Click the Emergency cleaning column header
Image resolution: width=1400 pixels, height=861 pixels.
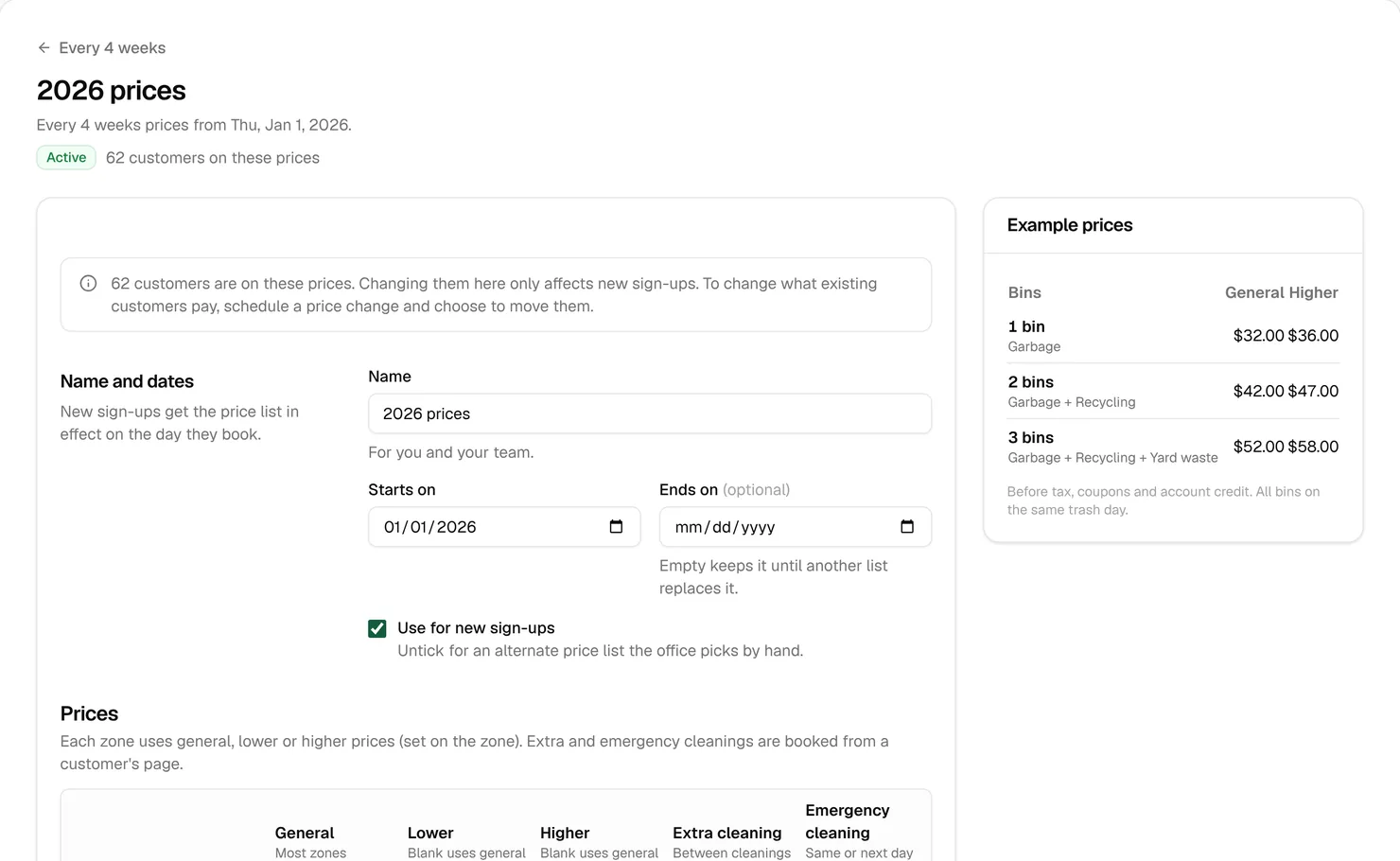pyautogui.click(x=848, y=821)
